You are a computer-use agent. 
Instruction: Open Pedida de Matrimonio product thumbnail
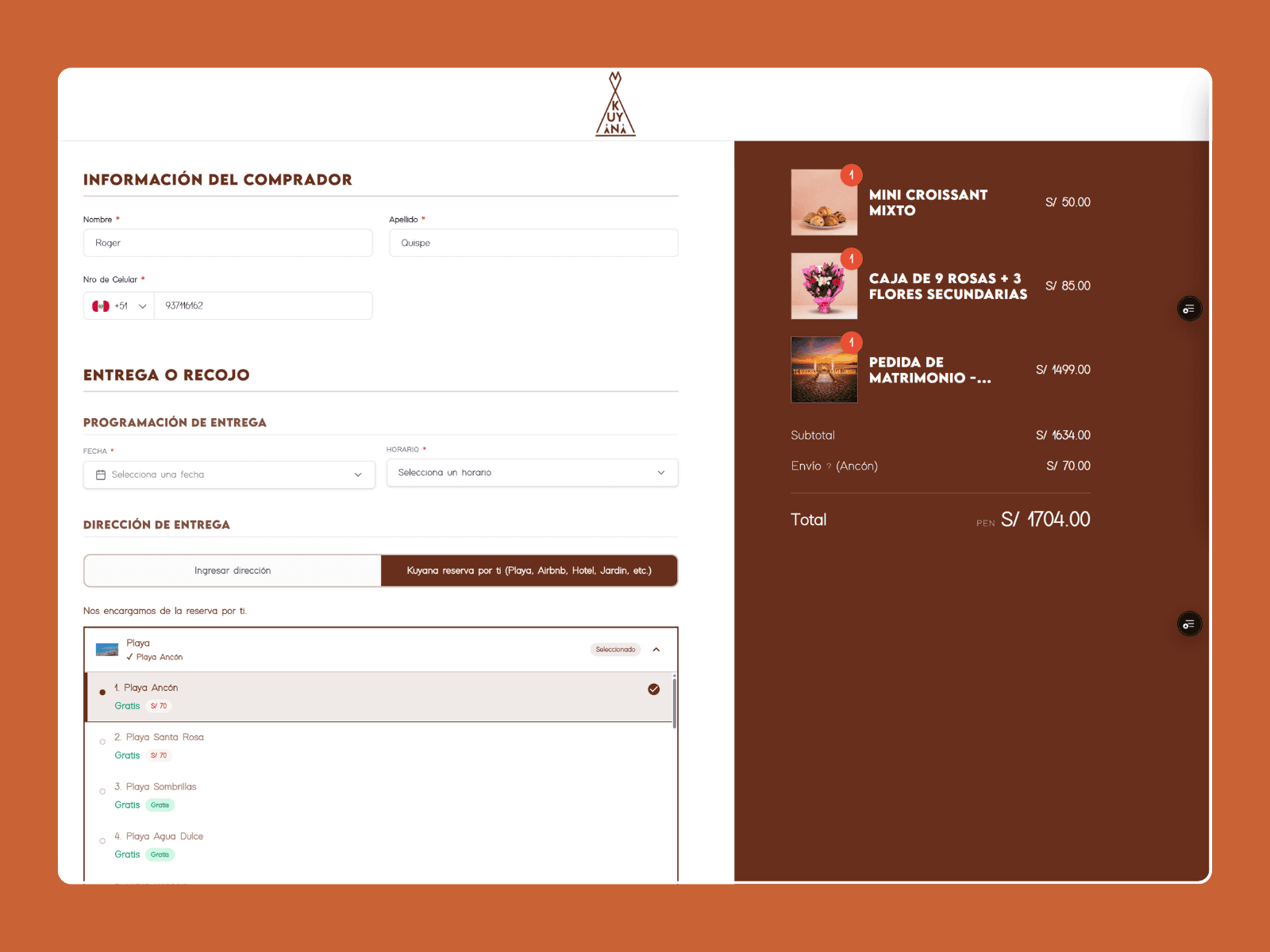click(x=824, y=370)
